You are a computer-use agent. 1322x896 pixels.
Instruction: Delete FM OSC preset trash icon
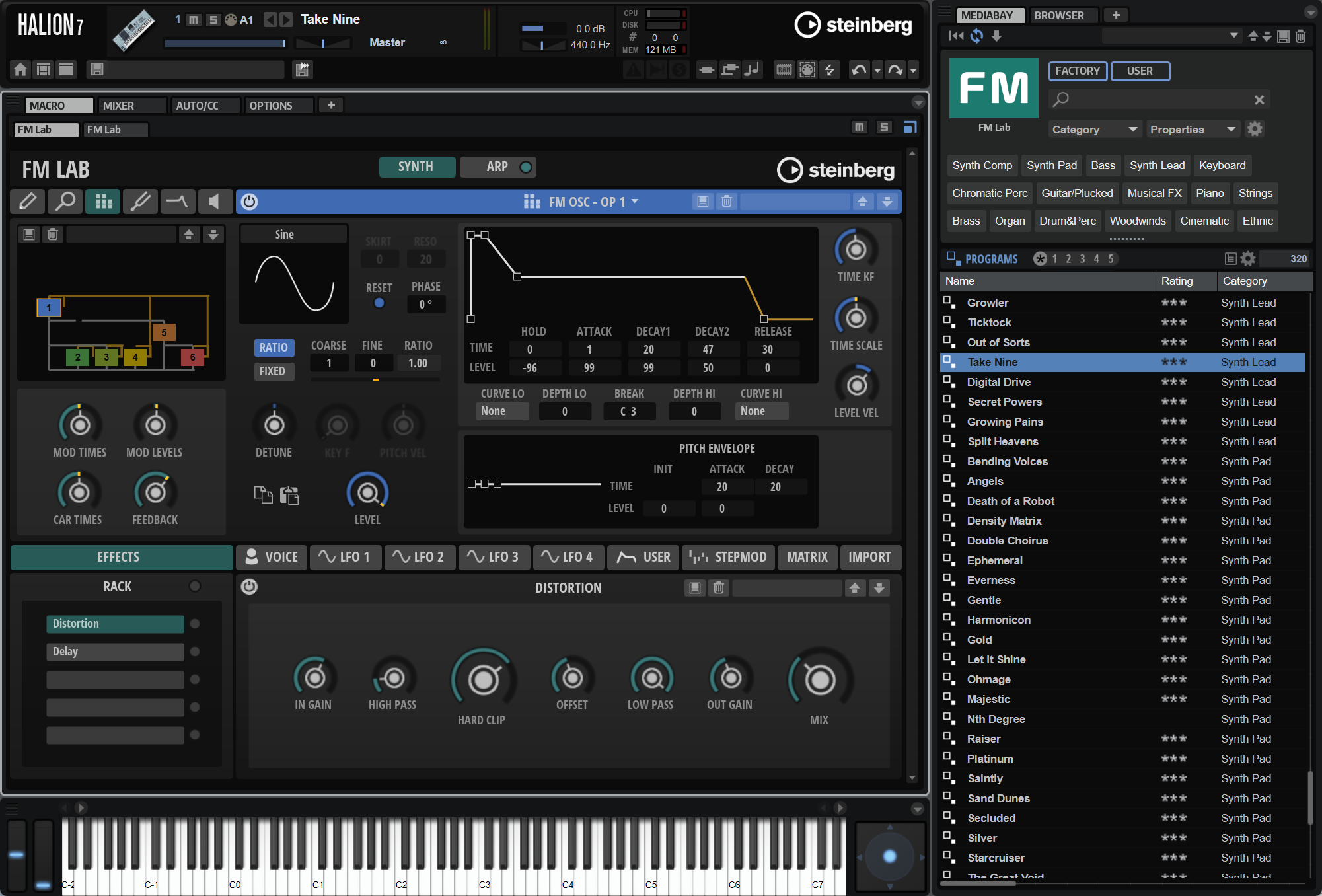coord(726,202)
